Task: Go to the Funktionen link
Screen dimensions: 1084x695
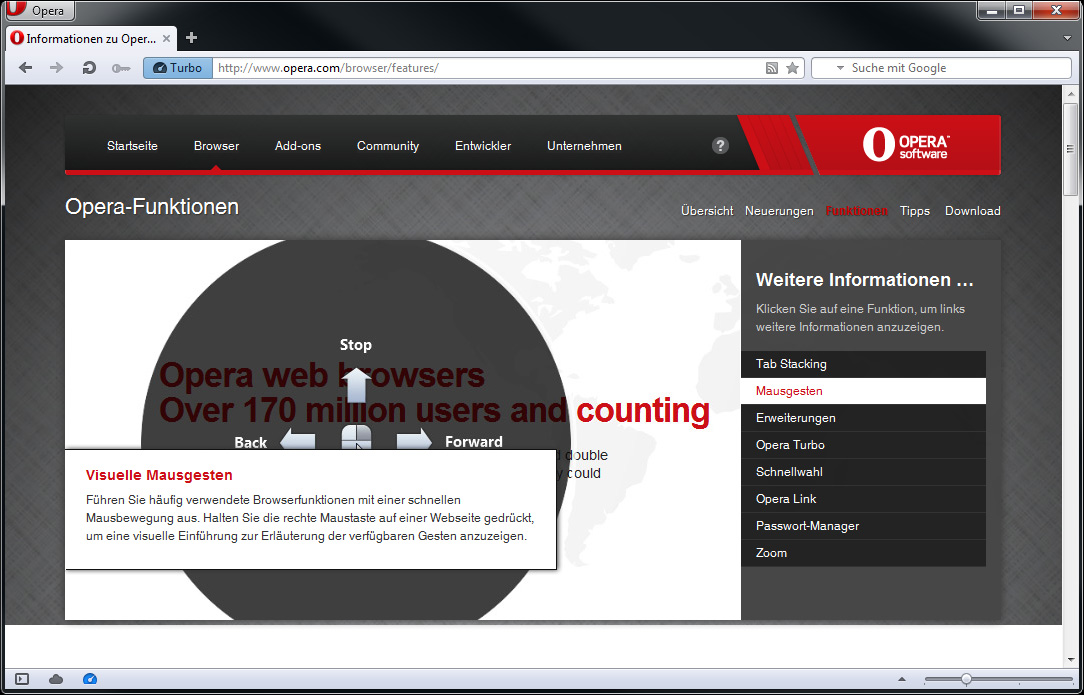Action: 857,211
